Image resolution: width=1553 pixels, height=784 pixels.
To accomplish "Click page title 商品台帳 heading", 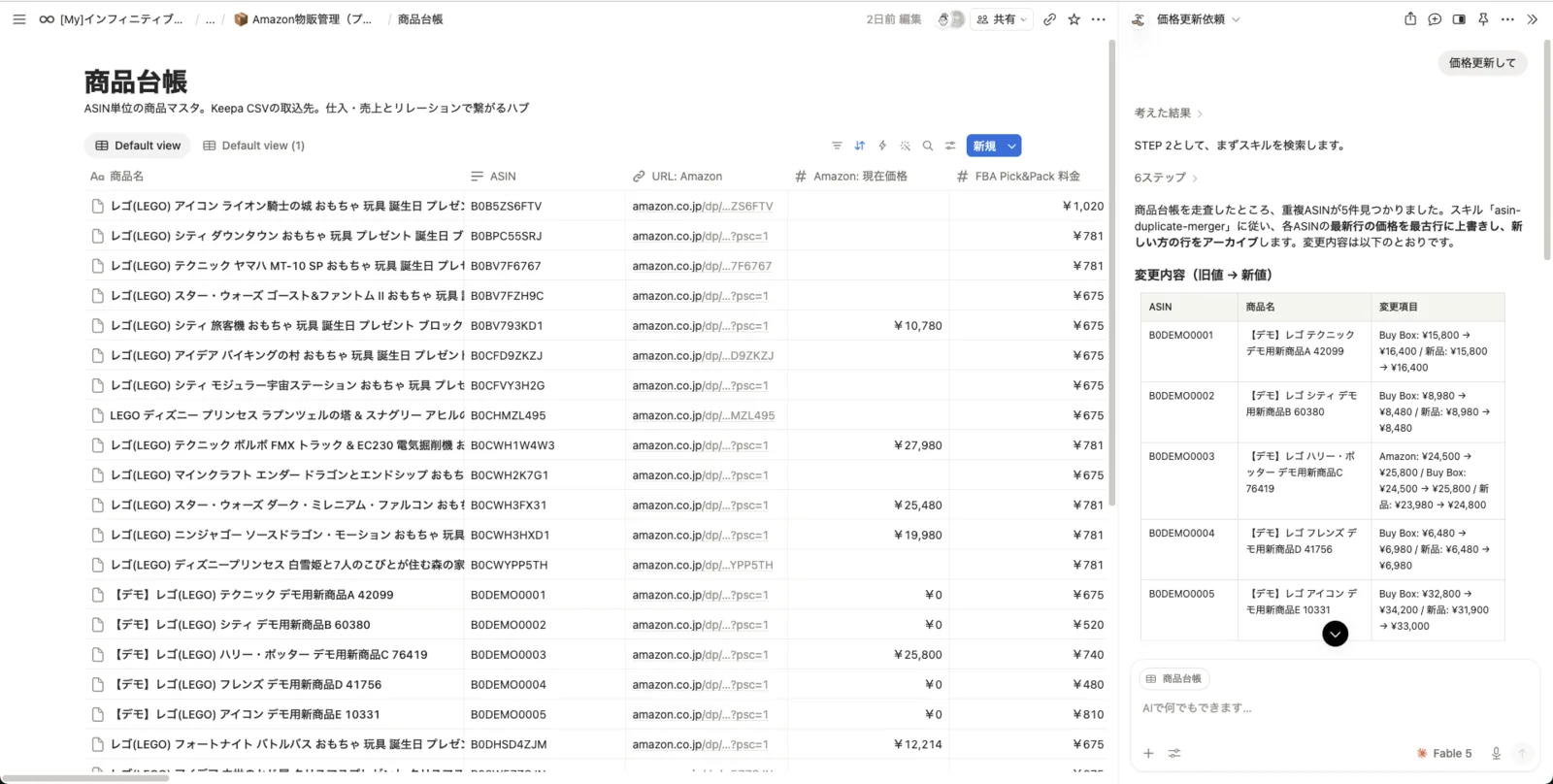I will (x=136, y=82).
